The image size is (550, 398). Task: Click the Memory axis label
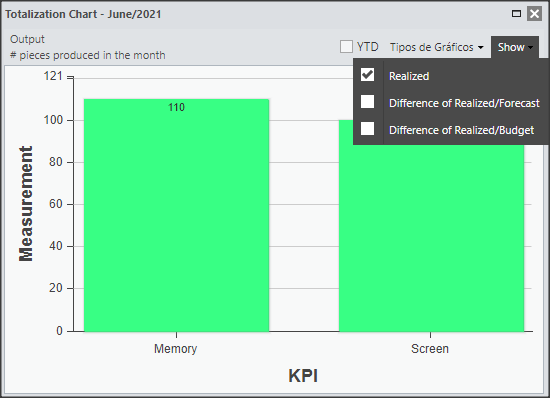coord(175,349)
